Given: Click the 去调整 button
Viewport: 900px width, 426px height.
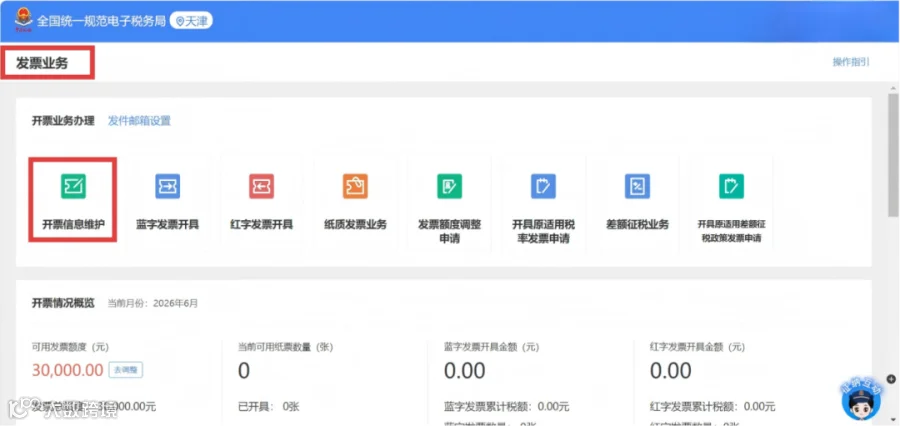Looking at the screenshot, I should pos(126,370).
